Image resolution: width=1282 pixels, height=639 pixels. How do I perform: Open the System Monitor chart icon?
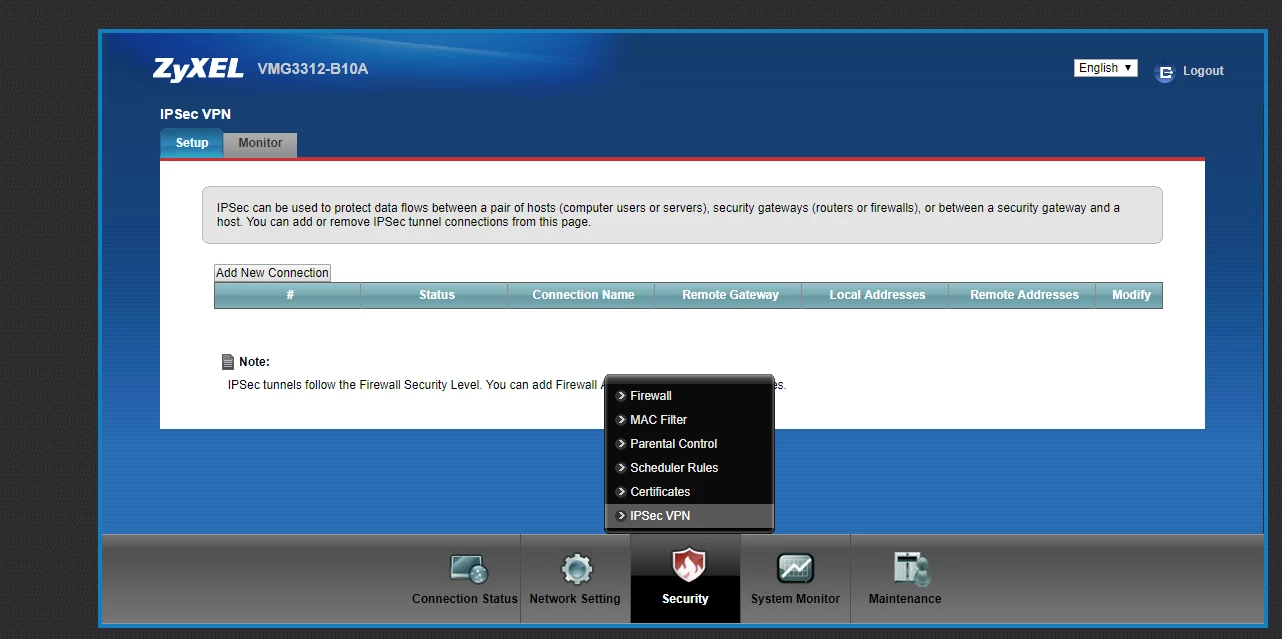coord(796,569)
